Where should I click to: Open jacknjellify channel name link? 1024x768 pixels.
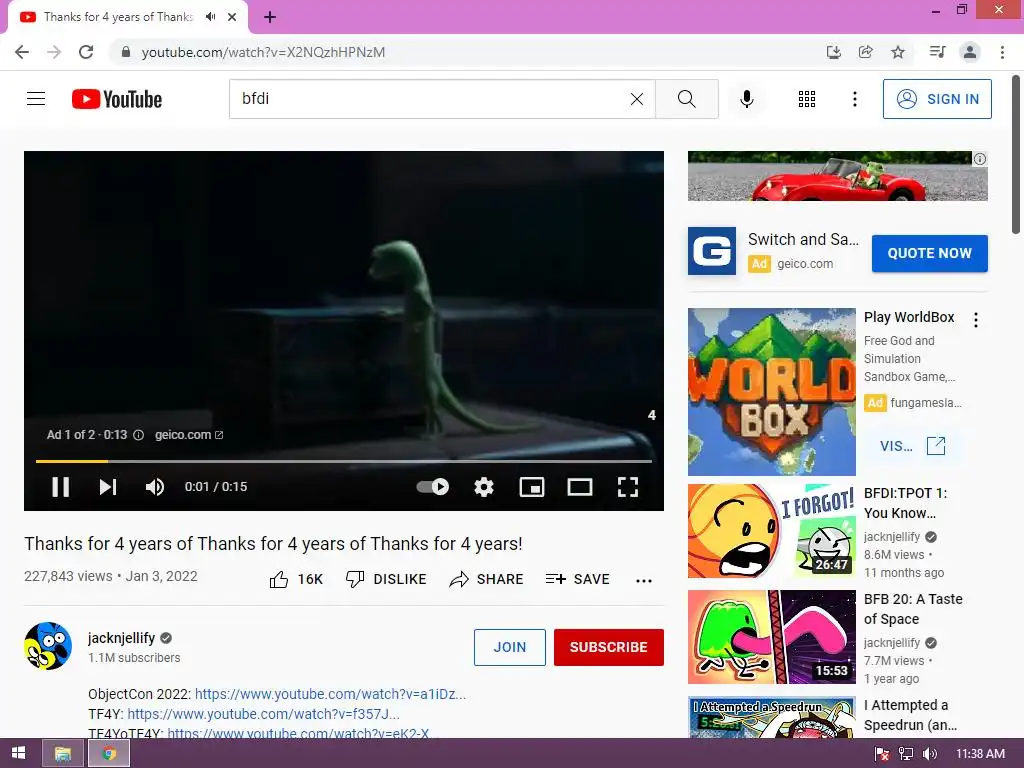tap(121, 638)
